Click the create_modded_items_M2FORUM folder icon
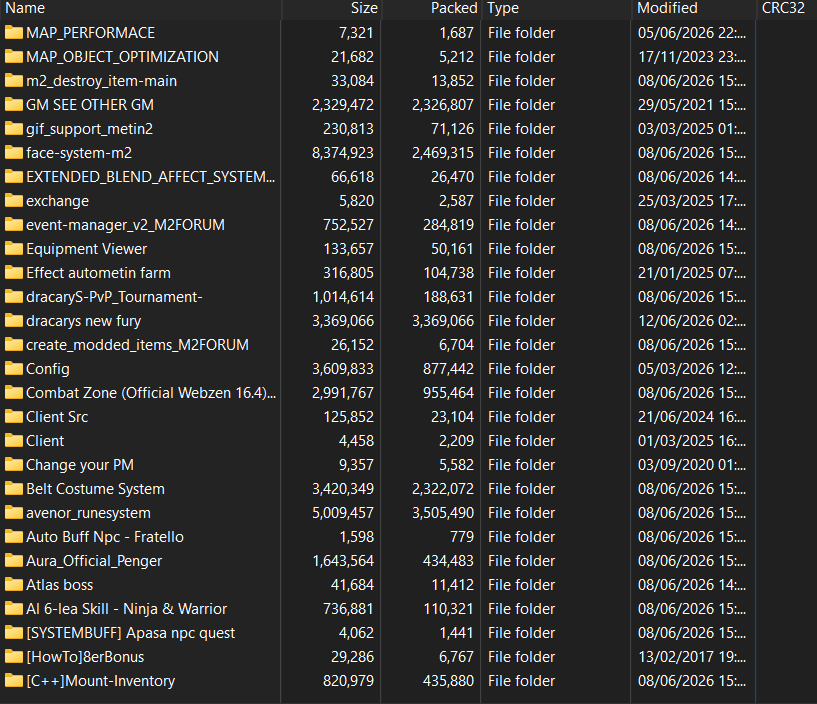Screen dimensions: 817x704 [14, 344]
